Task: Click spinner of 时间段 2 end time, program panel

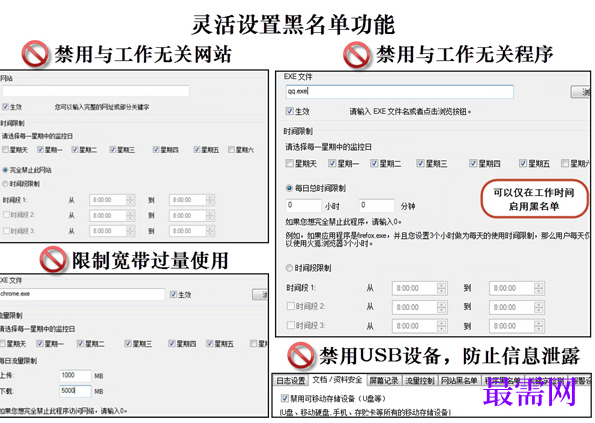Action: pos(539,307)
